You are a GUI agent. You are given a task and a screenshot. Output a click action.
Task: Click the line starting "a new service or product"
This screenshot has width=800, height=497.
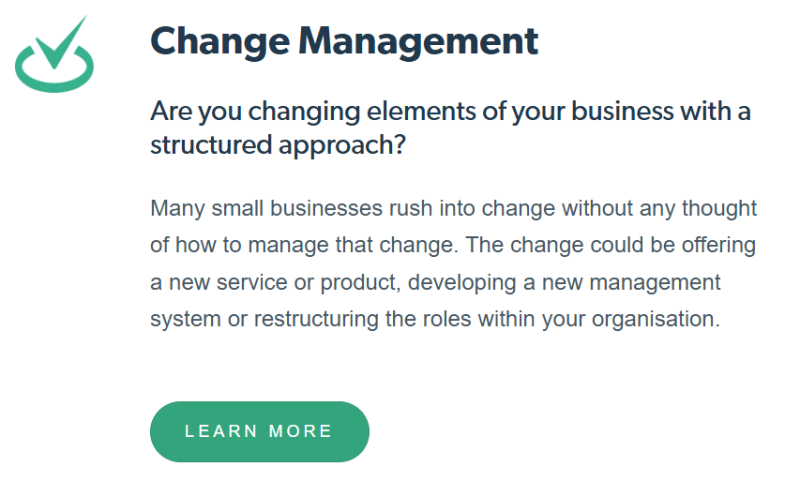coord(435,283)
